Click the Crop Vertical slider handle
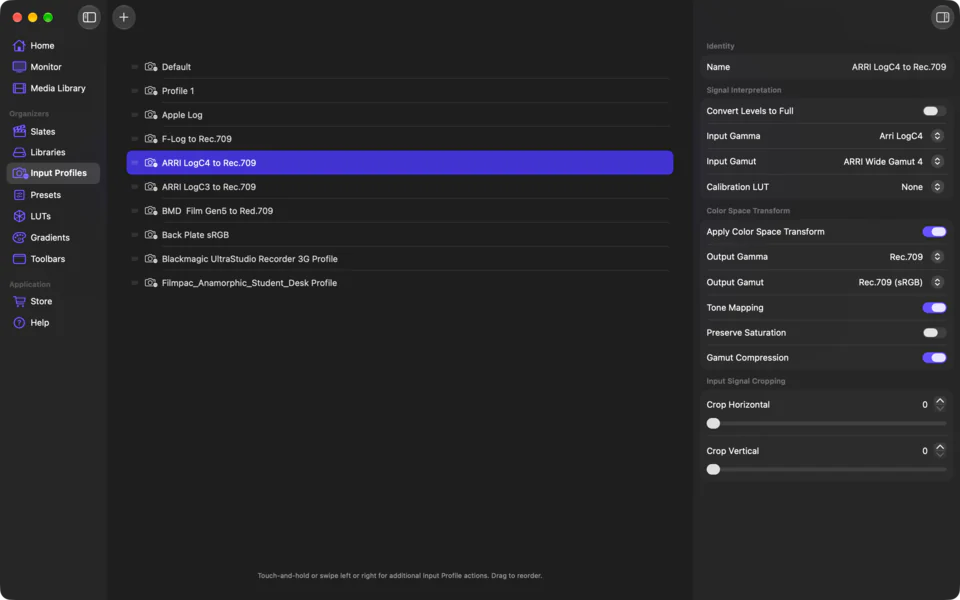Screen dimensions: 960x600 coord(713,470)
